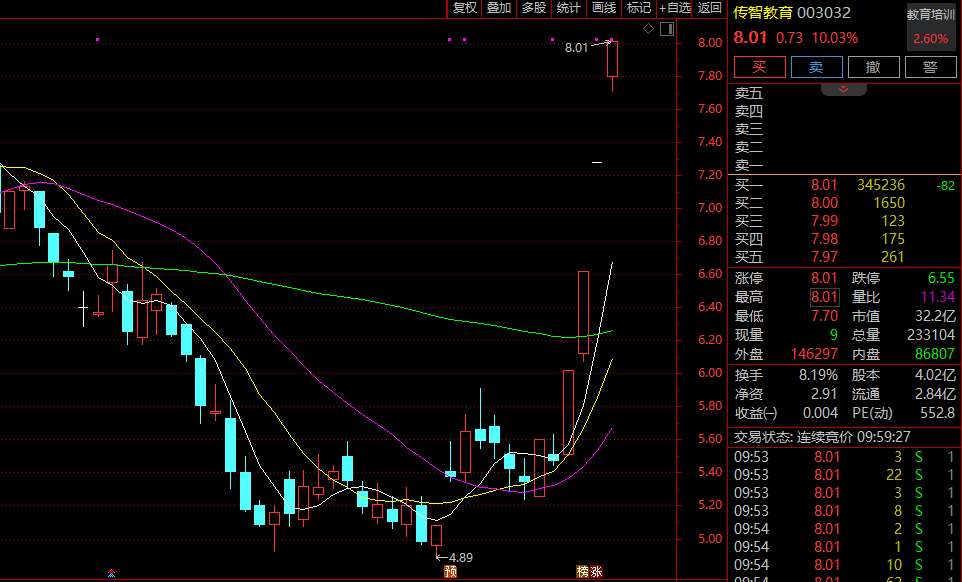Click the blue 卖 sell button

point(817,67)
